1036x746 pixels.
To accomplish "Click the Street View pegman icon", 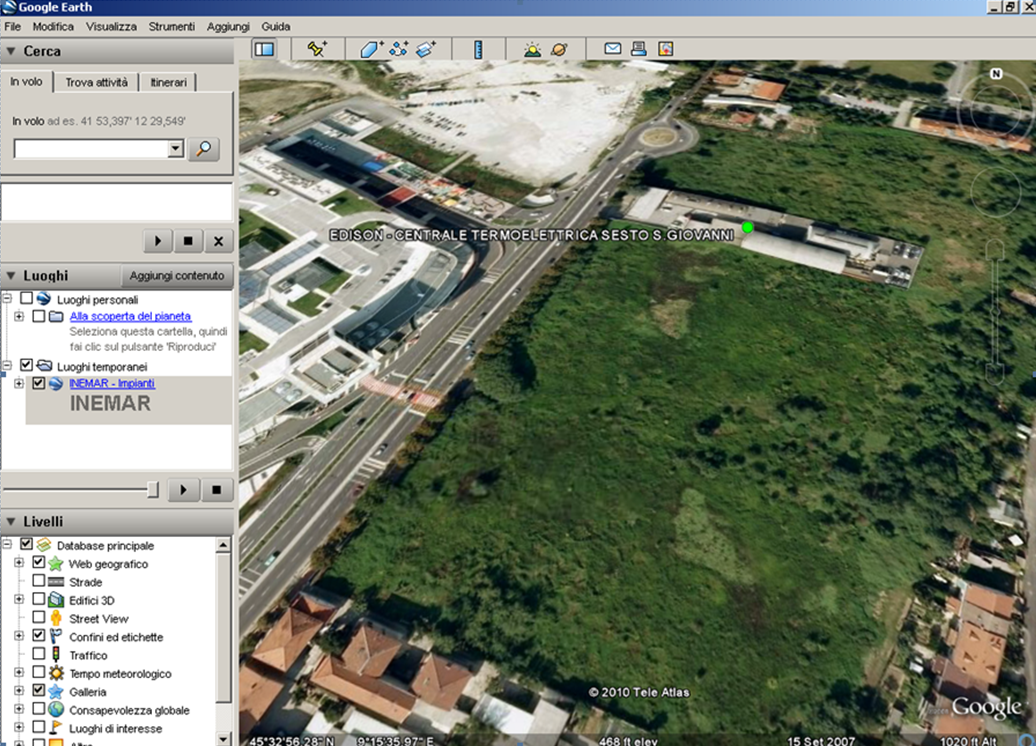I will [x=56, y=618].
